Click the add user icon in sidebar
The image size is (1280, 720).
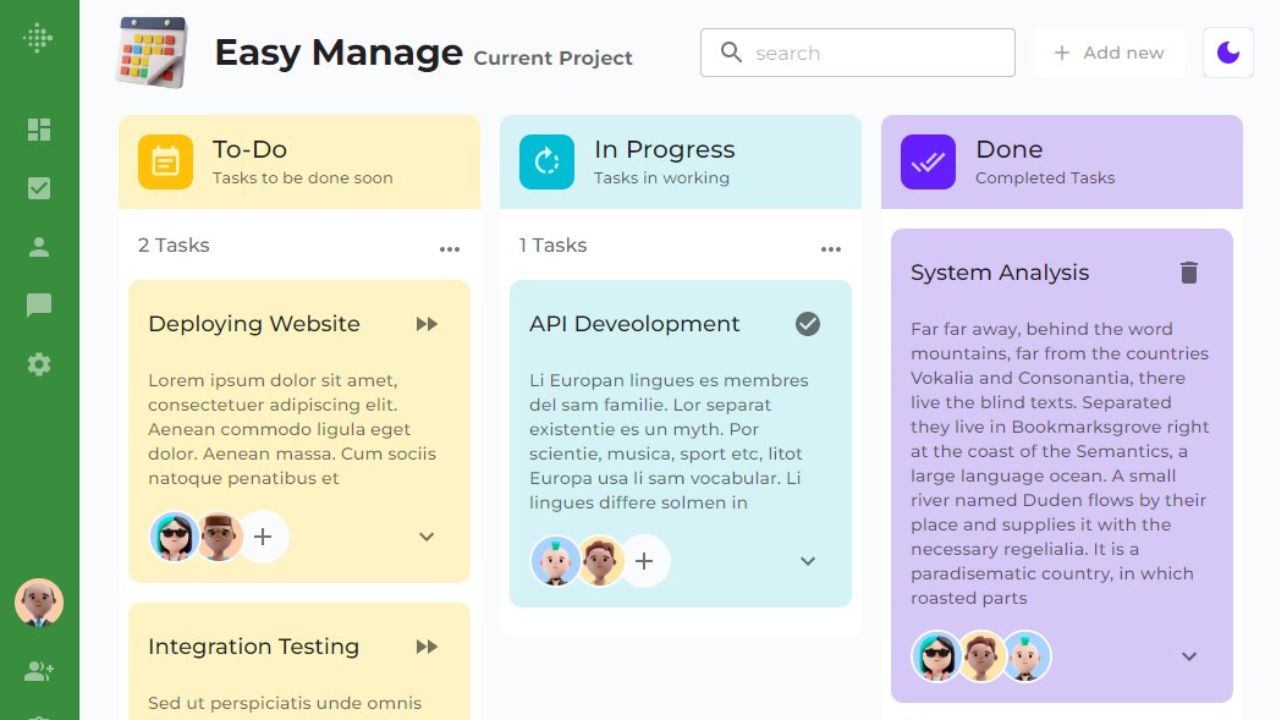coord(39,671)
